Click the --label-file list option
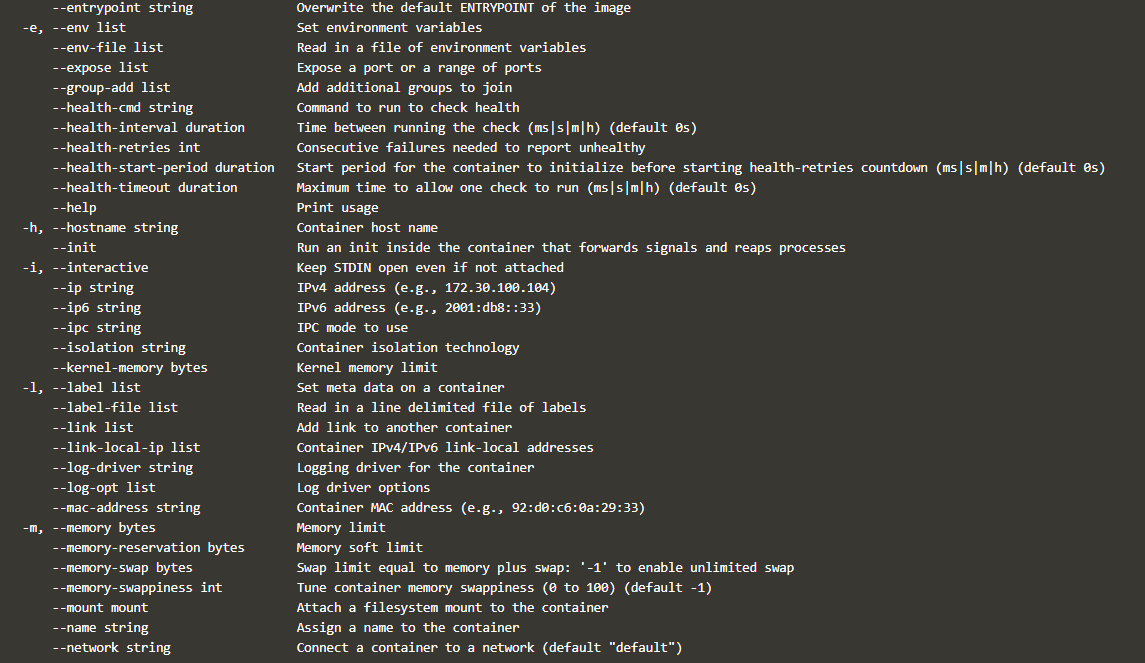Image resolution: width=1145 pixels, height=663 pixels. [x=115, y=408]
